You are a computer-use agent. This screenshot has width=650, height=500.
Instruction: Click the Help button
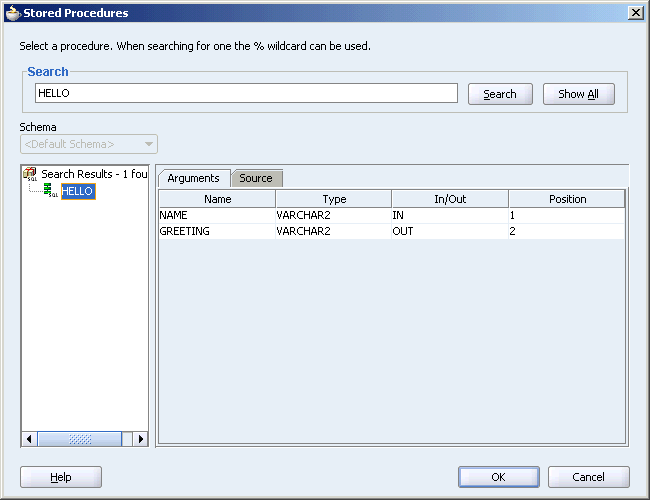tap(61, 477)
